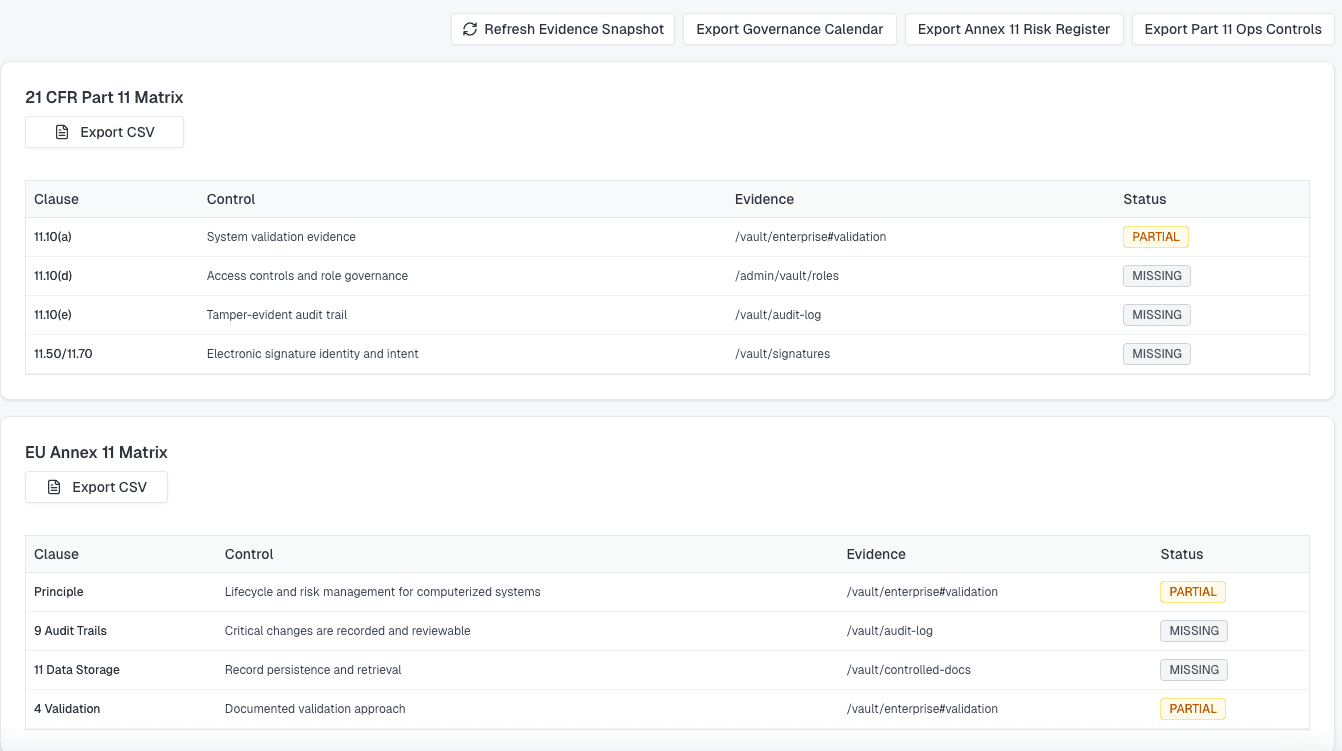Click the Status column header in Part 11 Matrix
This screenshot has height=751, width=1342.
click(1144, 199)
